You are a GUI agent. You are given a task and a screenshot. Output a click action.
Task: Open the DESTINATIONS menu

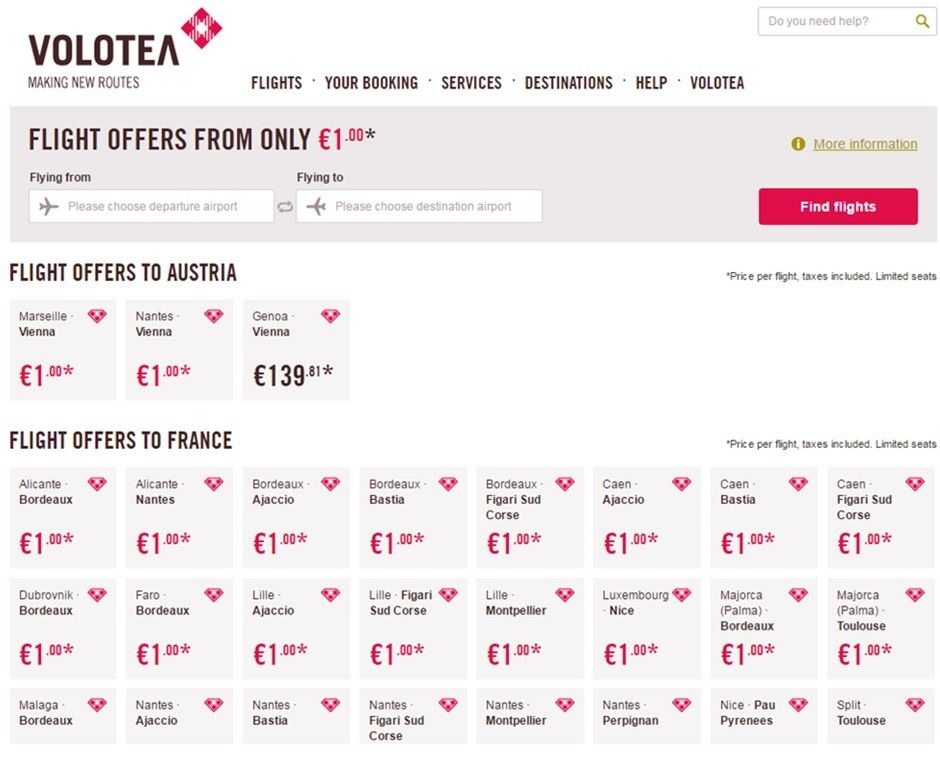click(x=568, y=83)
